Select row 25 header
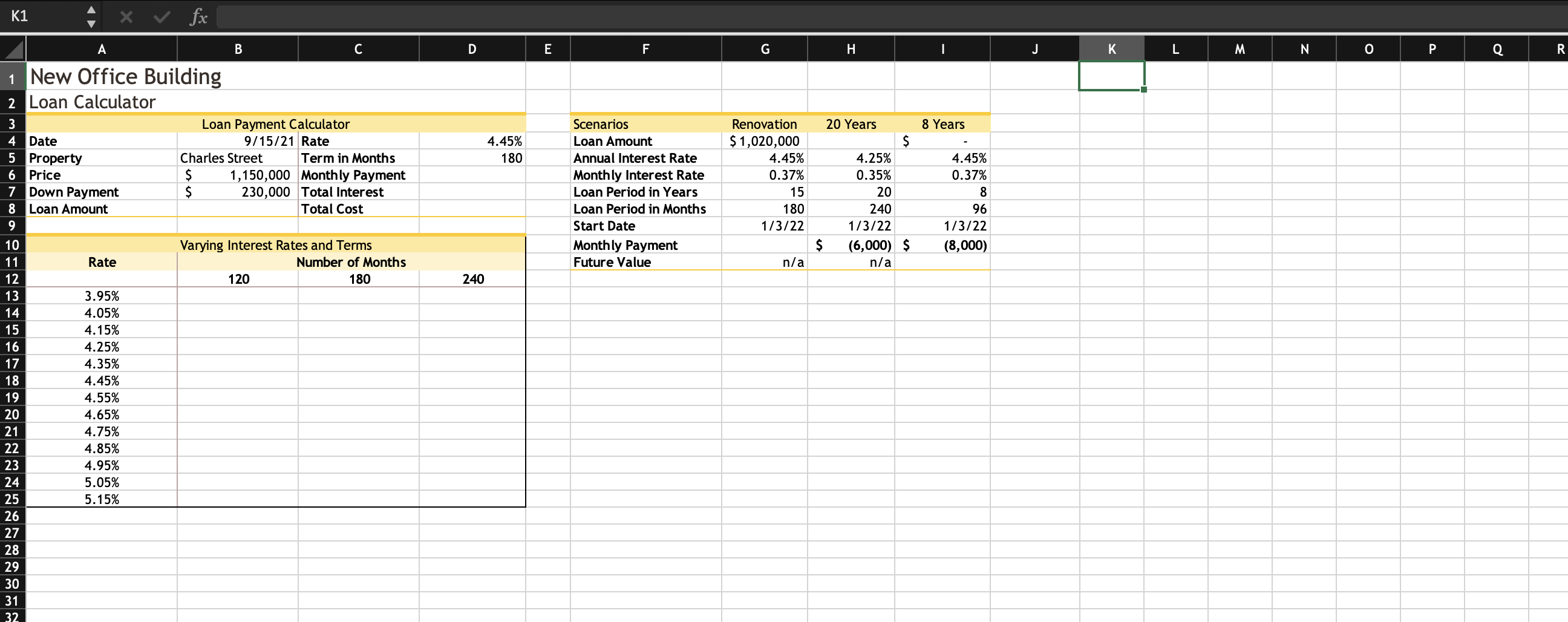Image resolution: width=1568 pixels, height=622 pixels. coord(12,499)
